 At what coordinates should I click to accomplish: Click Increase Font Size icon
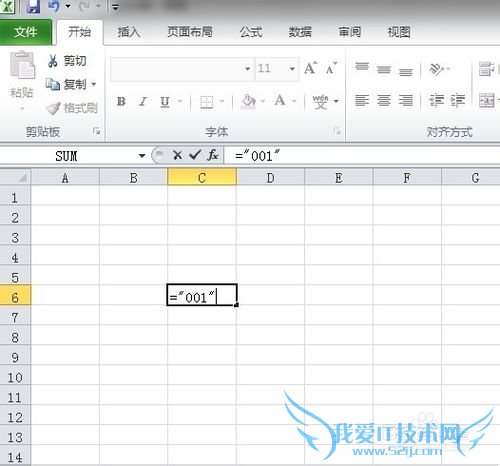pos(311,68)
